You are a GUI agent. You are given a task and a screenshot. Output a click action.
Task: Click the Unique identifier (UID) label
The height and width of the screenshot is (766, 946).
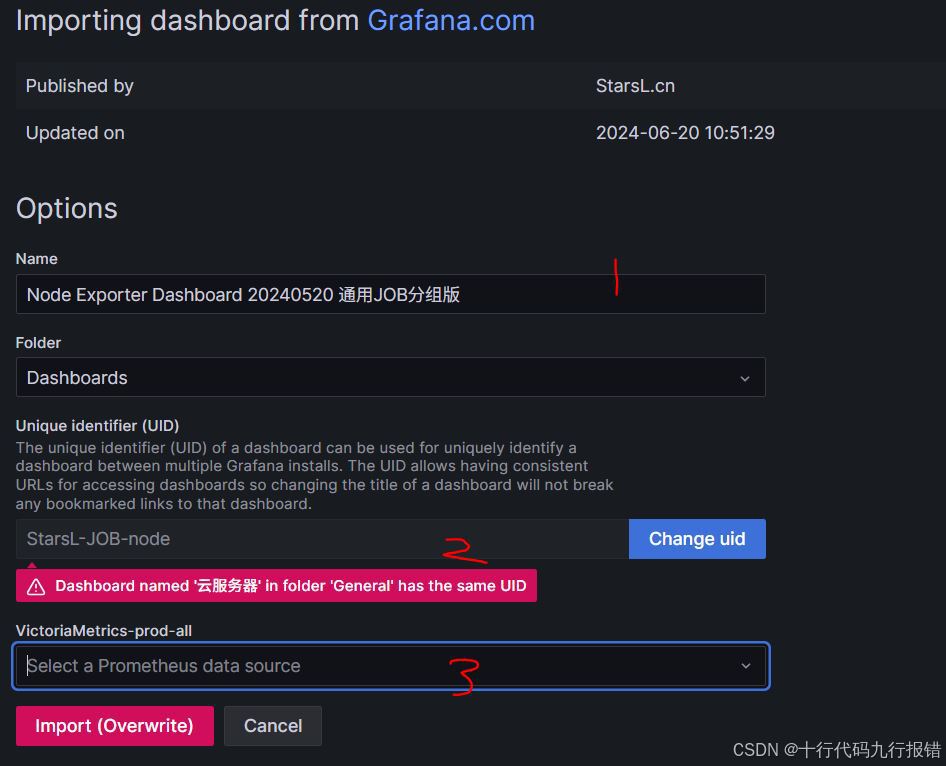pyautogui.click(x=97, y=426)
